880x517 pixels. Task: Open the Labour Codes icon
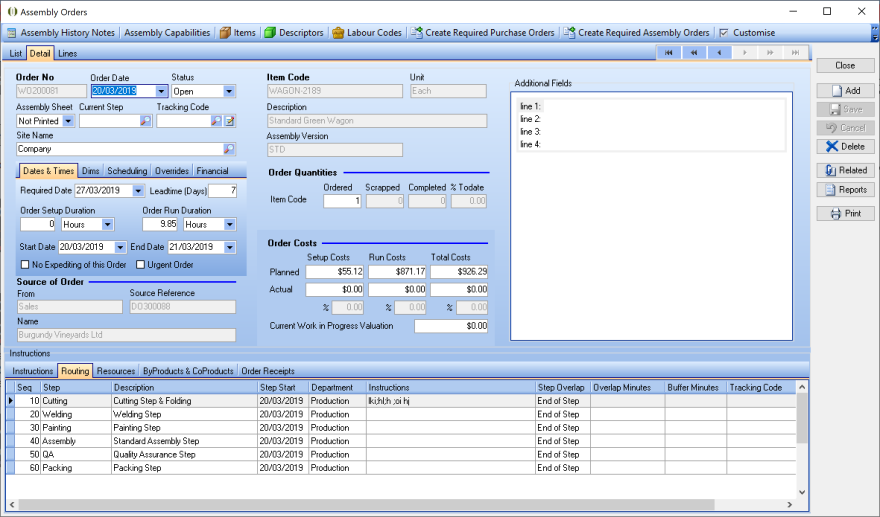[x=338, y=33]
